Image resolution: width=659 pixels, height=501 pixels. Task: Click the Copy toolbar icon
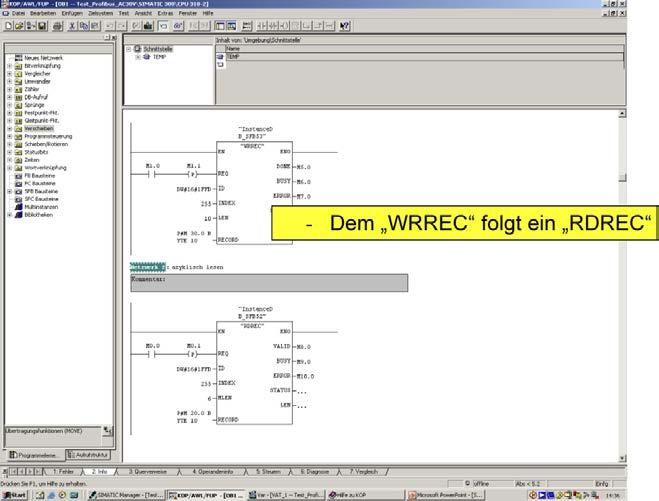(x=84, y=26)
